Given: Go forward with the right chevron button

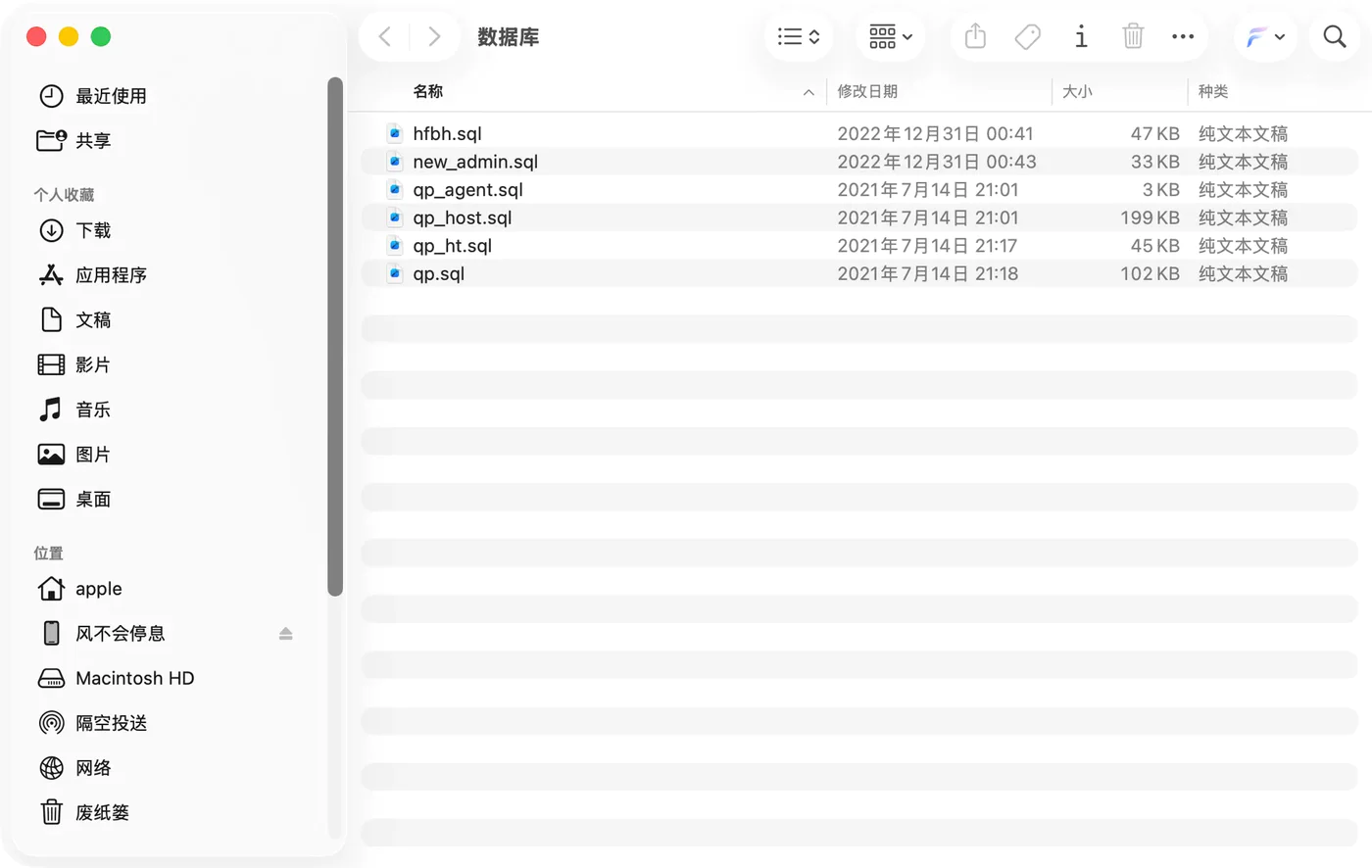Looking at the screenshot, I should [x=434, y=37].
